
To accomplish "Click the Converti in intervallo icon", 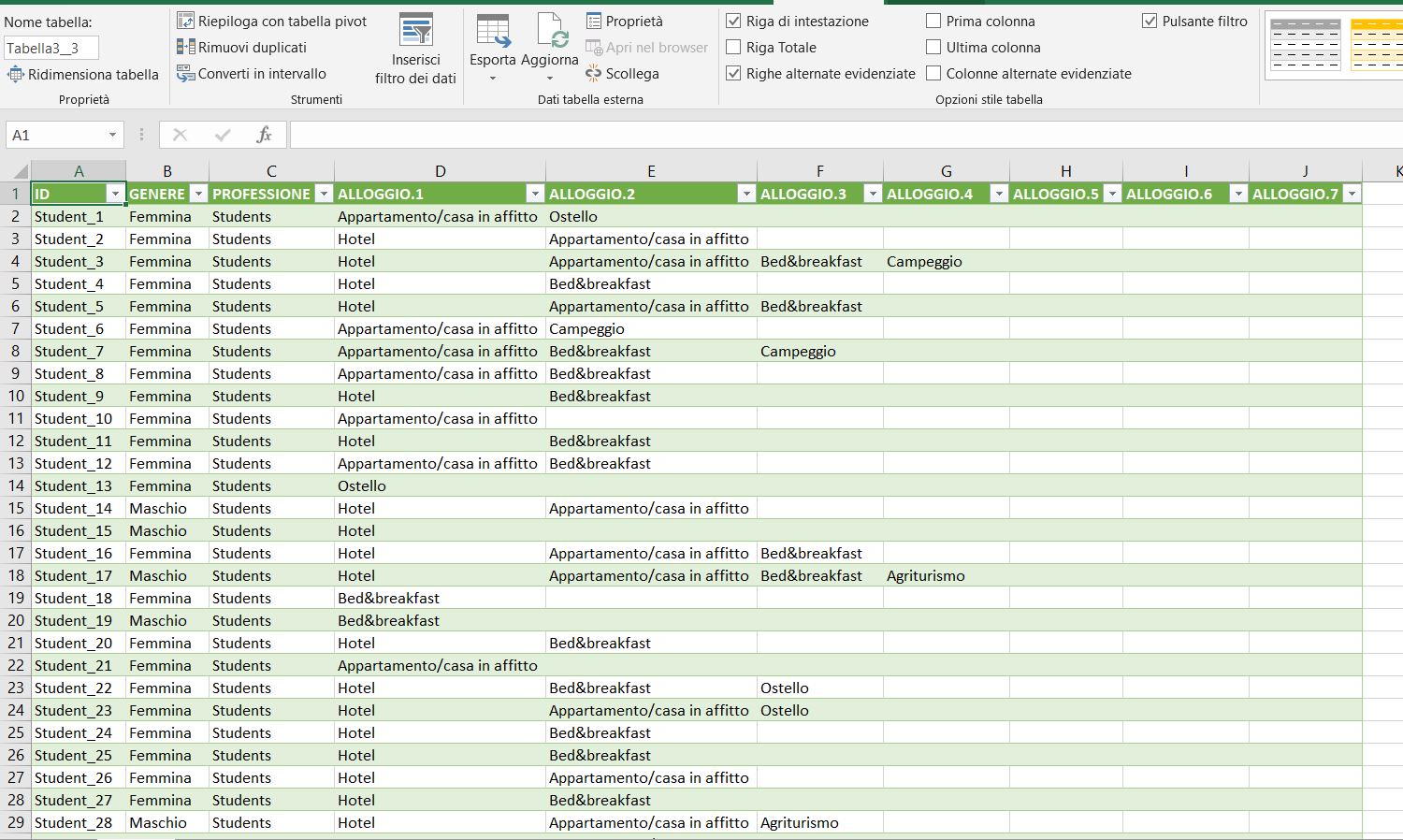I will pos(185,73).
